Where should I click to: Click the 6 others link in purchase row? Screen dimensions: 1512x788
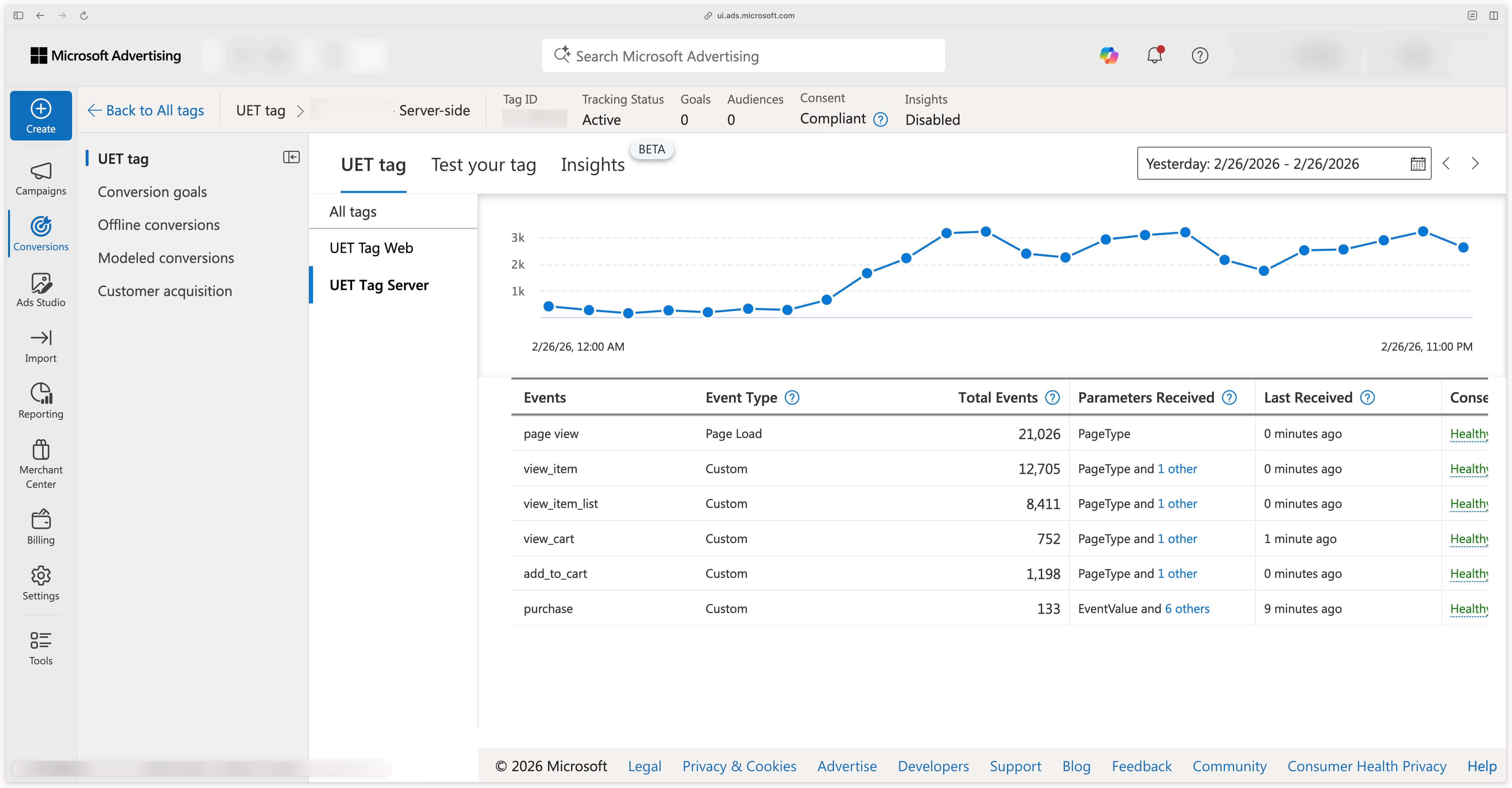pos(1187,609)
